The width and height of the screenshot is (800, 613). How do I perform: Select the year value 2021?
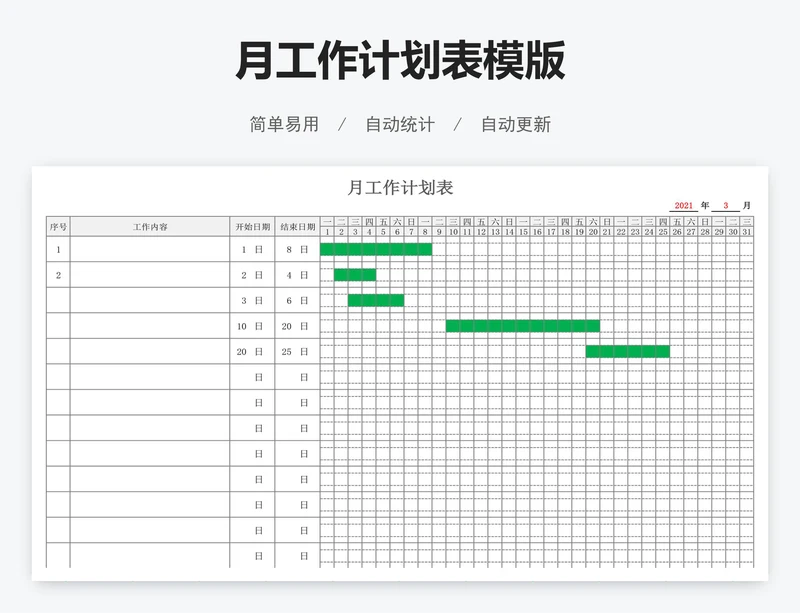[683, 206]
